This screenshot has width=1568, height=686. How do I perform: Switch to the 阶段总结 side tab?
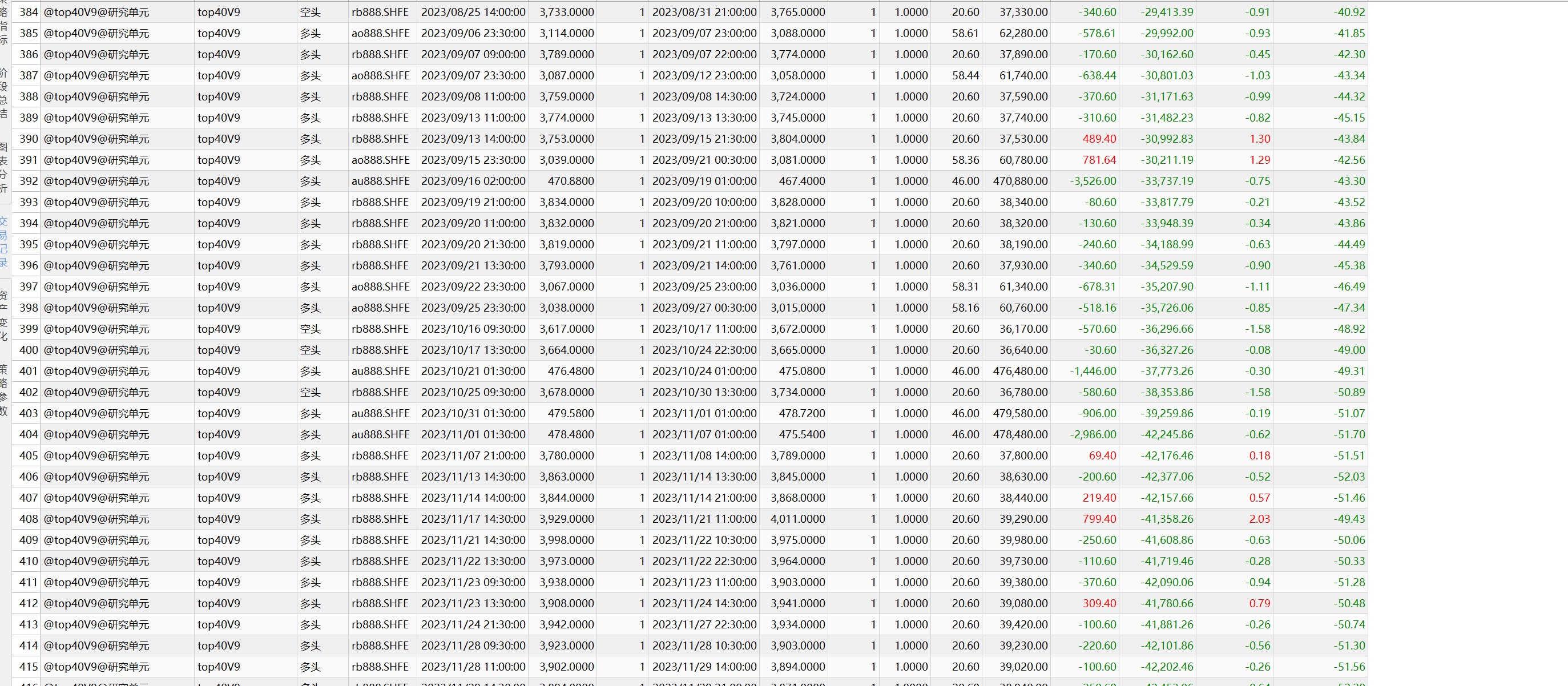[3, 92]
